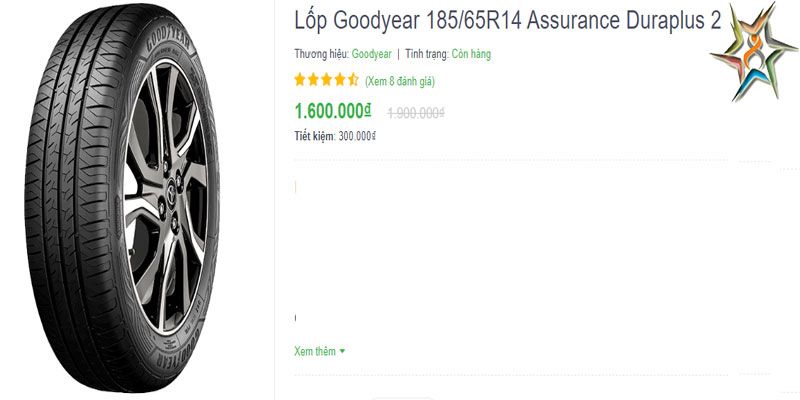Click the Tình trạng label

click(x=427, y=54)
